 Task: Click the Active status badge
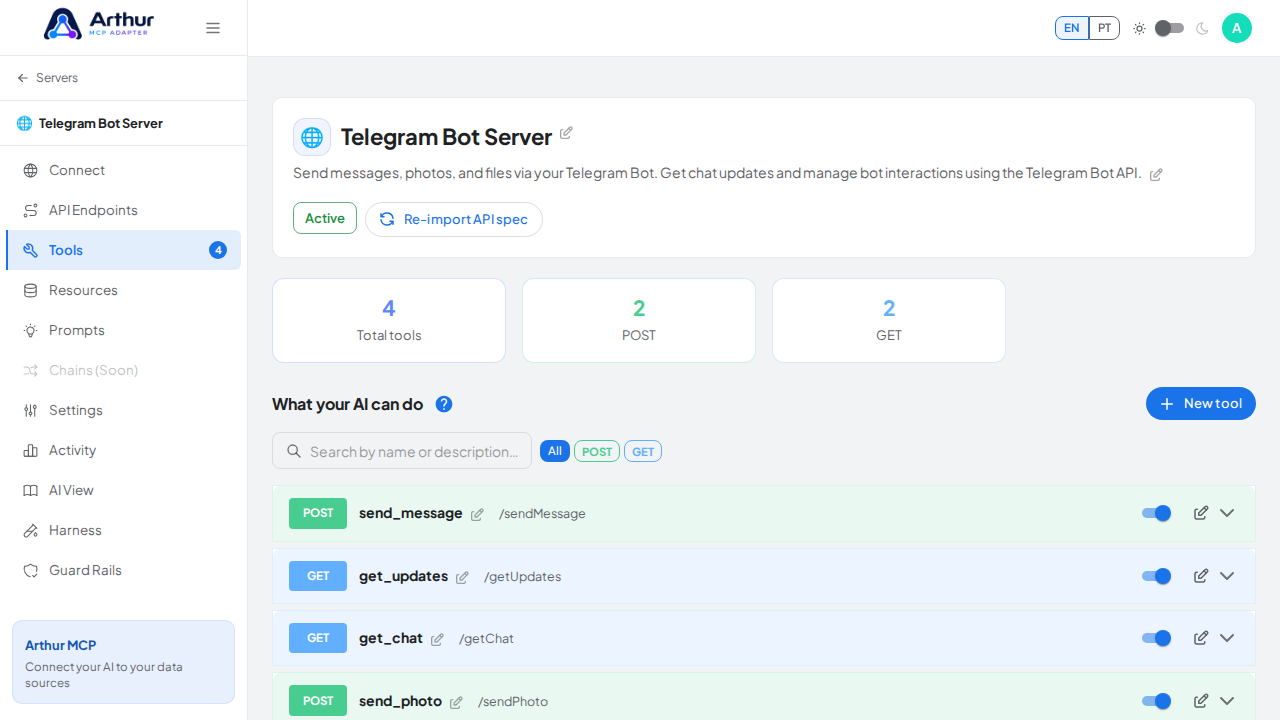pyautogui.click(x=325, y=218)
